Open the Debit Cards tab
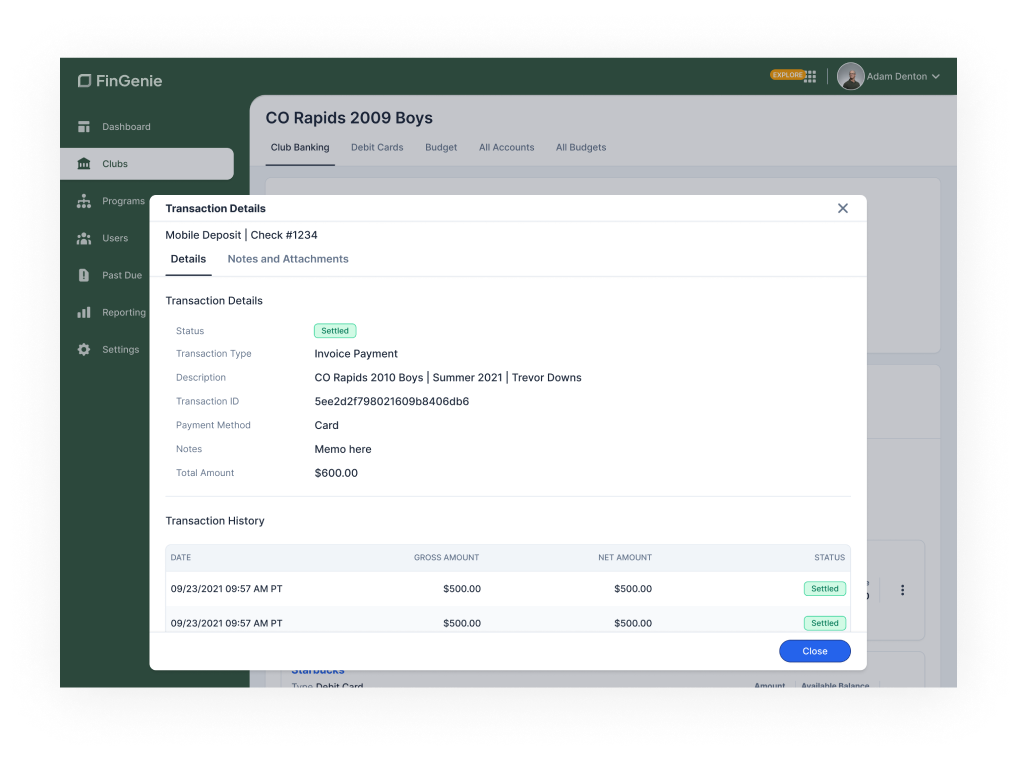 click(377, 147)
